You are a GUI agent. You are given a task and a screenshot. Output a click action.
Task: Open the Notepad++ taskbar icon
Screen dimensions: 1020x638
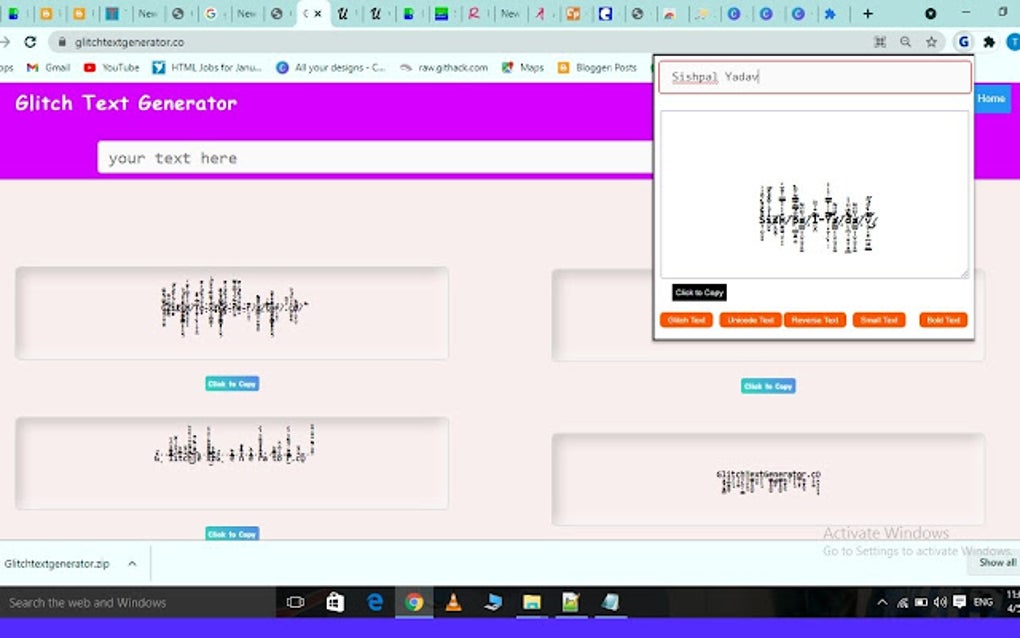(570, 602)
